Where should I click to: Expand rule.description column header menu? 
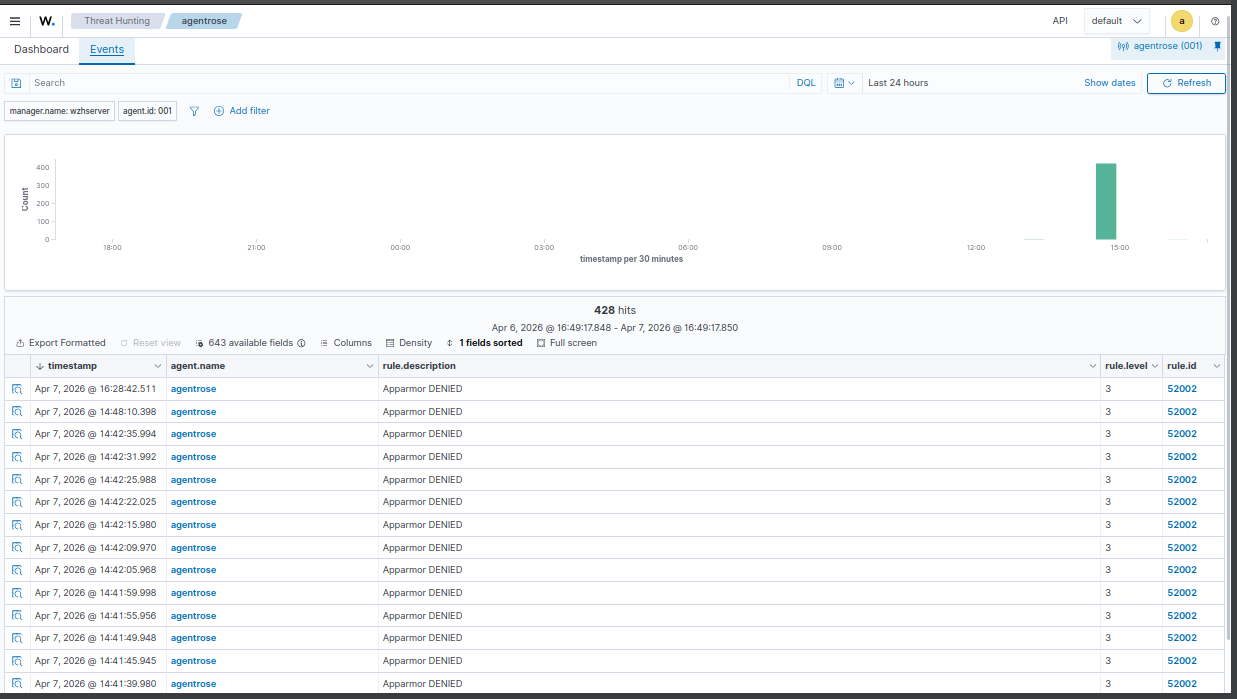pos(1092,366)
